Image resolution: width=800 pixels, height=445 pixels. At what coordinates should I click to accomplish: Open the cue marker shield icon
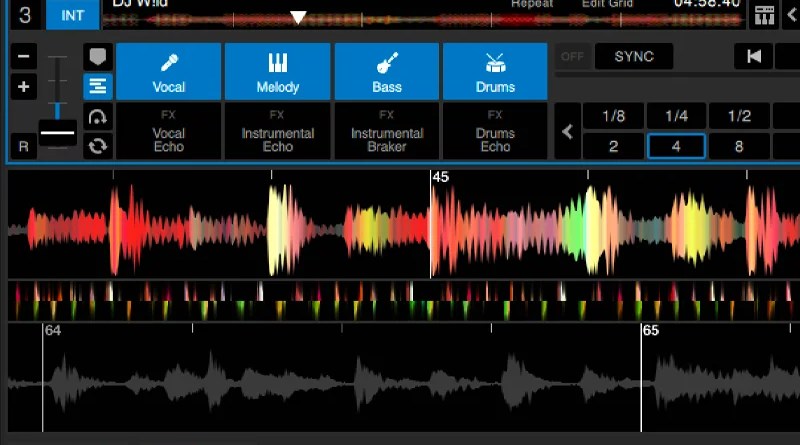[x=97, y=56]
